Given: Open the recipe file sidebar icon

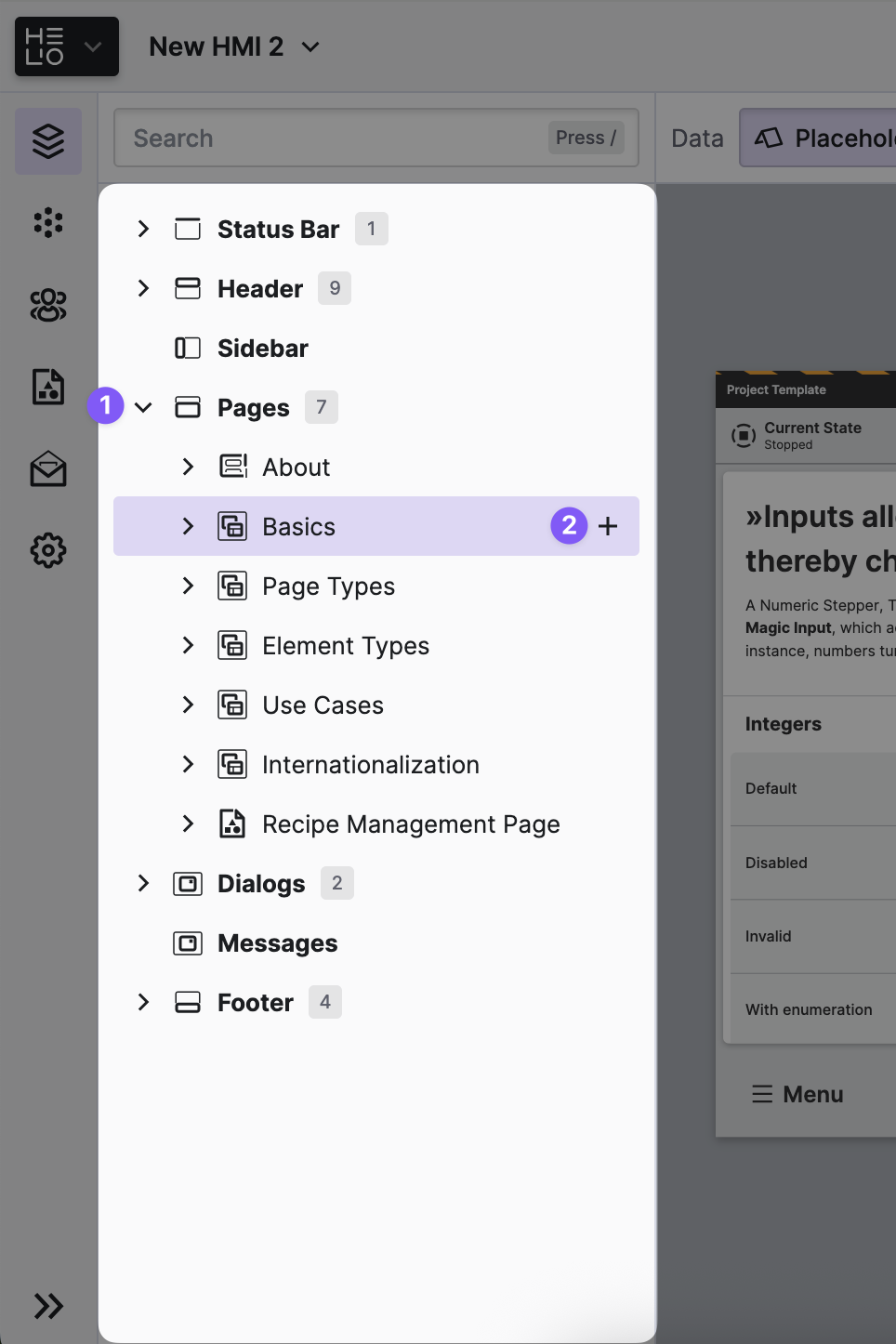Looking at the screenshot, I should point(48,387).
